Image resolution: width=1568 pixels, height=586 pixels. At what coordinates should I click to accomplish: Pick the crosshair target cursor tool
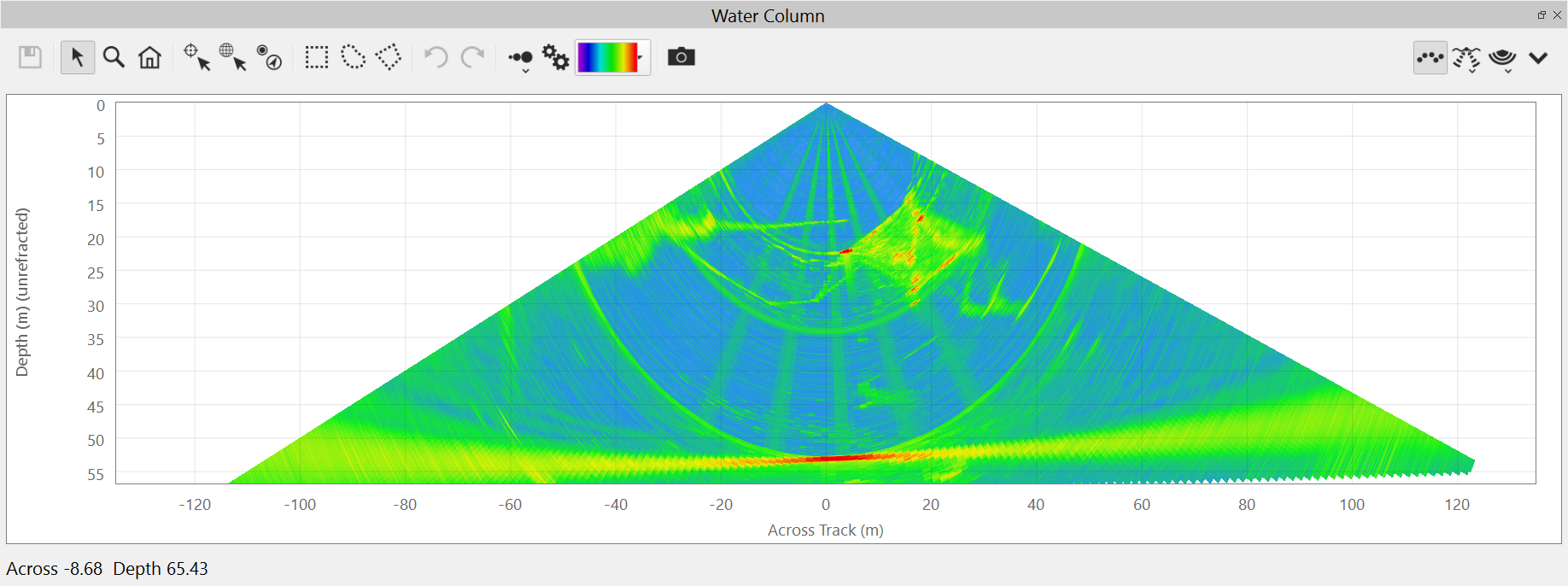click(x=196, y=57)
